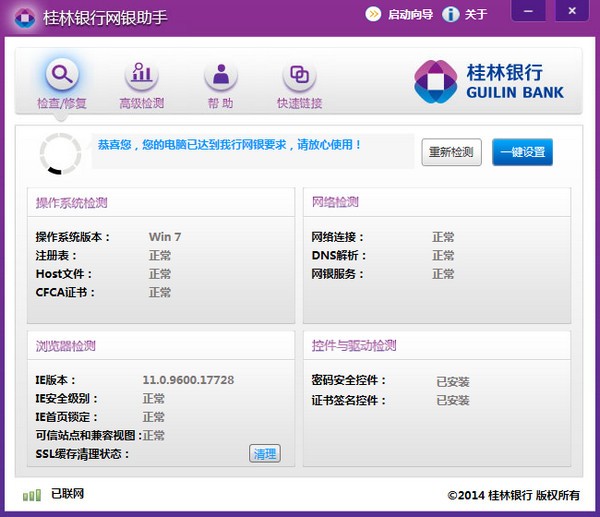Click 正常 status for Host文件

coord(160,274)
